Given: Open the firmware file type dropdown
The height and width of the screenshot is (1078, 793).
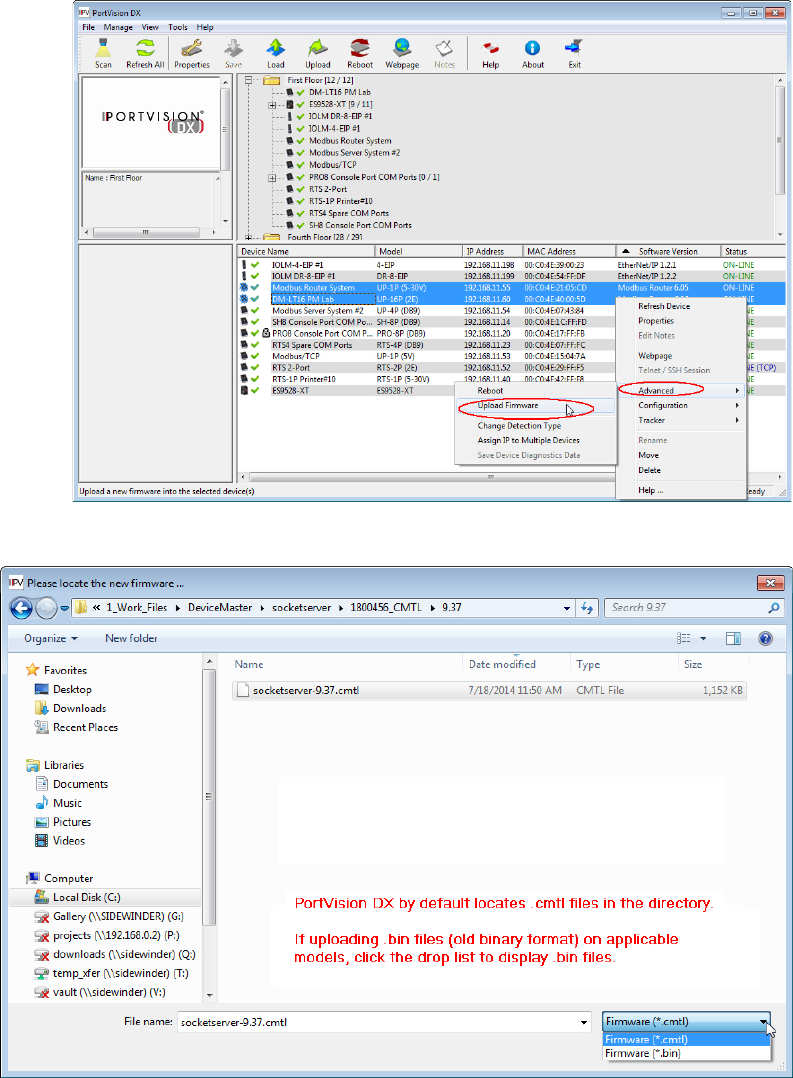Looking at the screenshot, I should click(686, 1022).
